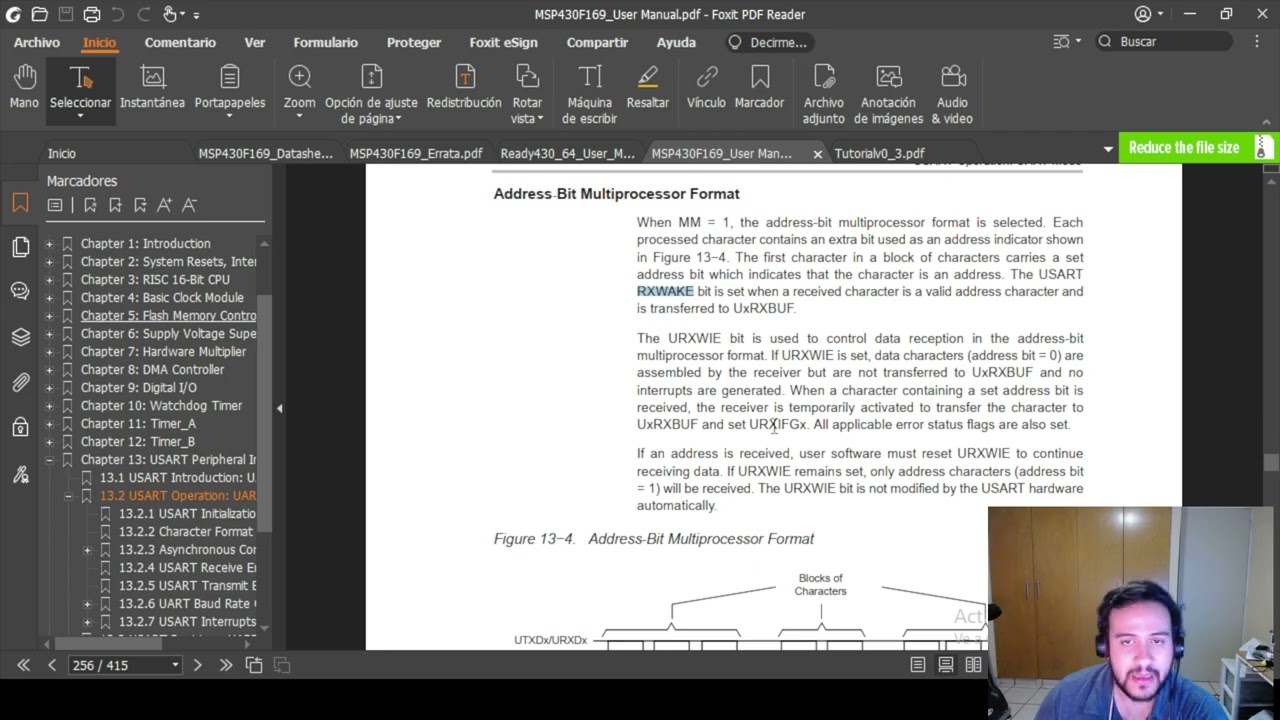Click the print icon in title bar
The height and width of the screenshot is (720, 1280).
91,14
